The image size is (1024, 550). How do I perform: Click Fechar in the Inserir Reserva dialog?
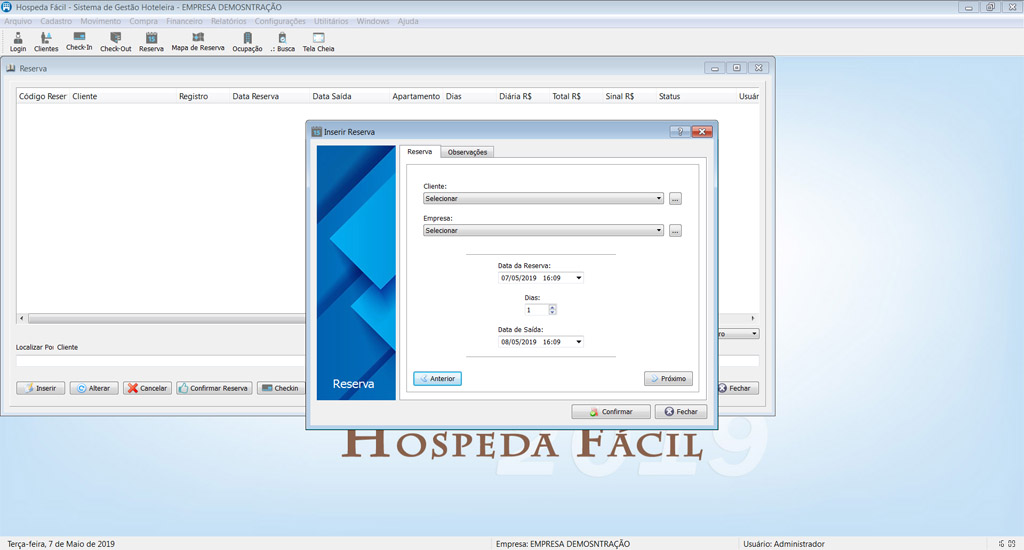point(680,412)
